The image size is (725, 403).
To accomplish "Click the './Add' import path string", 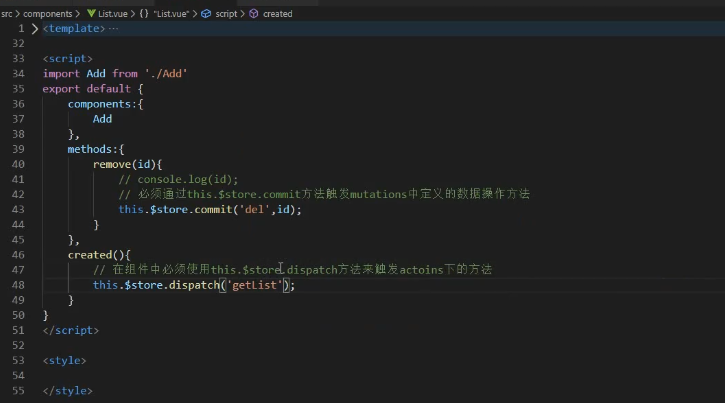I will [x=166, y=73].
